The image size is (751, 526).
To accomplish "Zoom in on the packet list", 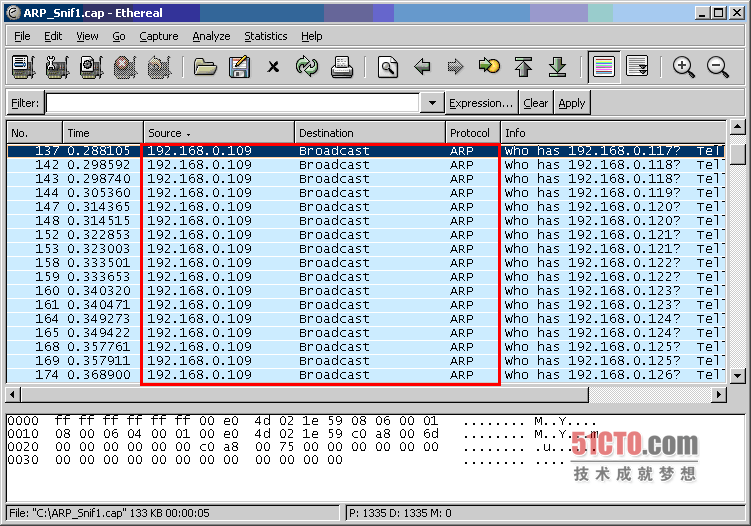I will (x=684, y=67).
